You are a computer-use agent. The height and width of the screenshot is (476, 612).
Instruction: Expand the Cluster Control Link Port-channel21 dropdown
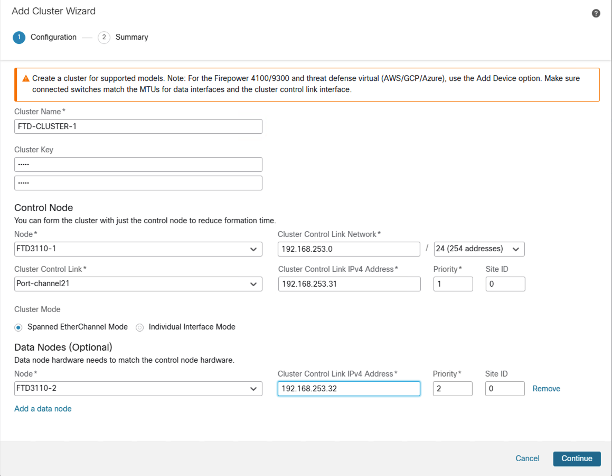138,284
